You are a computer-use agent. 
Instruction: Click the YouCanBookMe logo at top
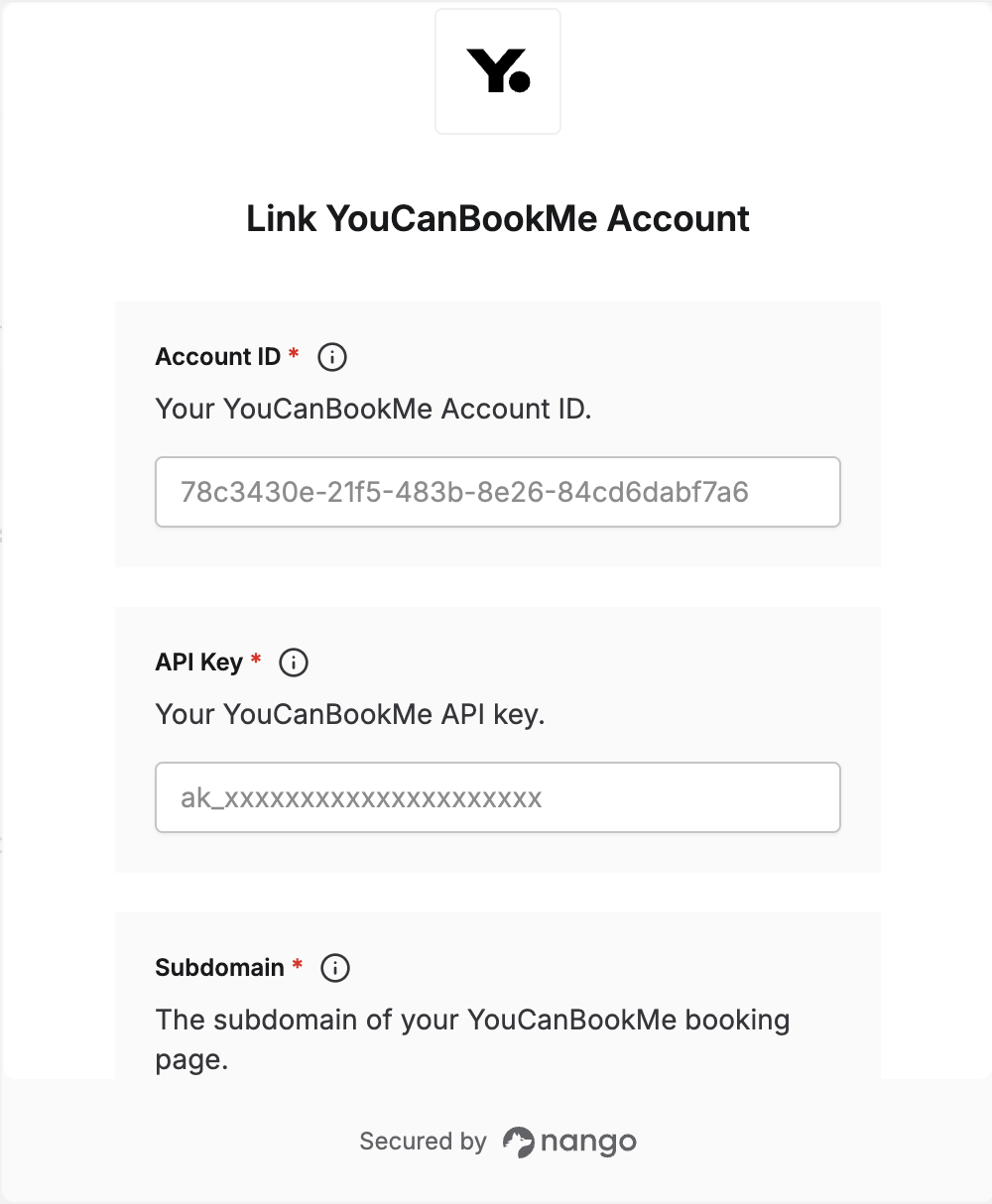498,71
